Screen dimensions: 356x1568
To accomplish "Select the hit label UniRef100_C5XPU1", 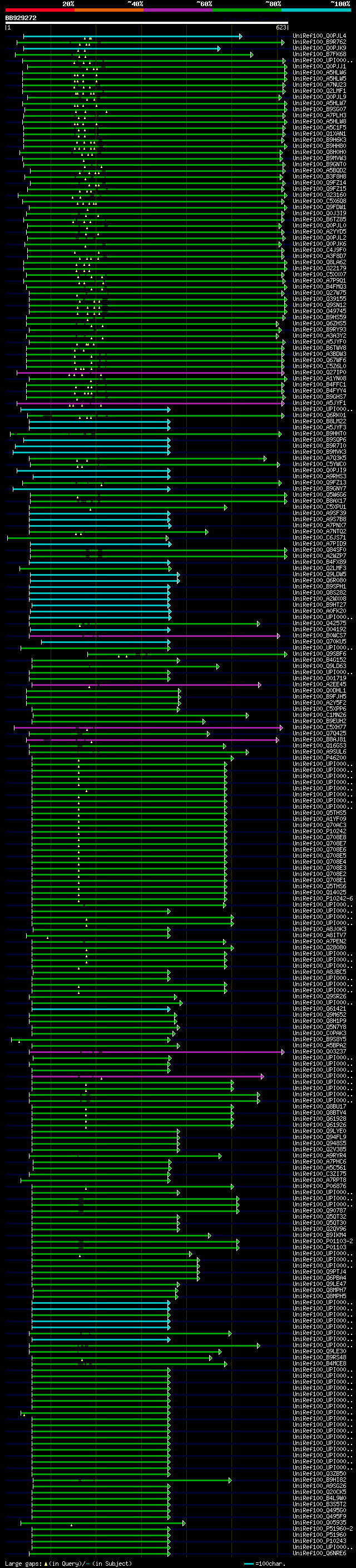I will point(319,507).
